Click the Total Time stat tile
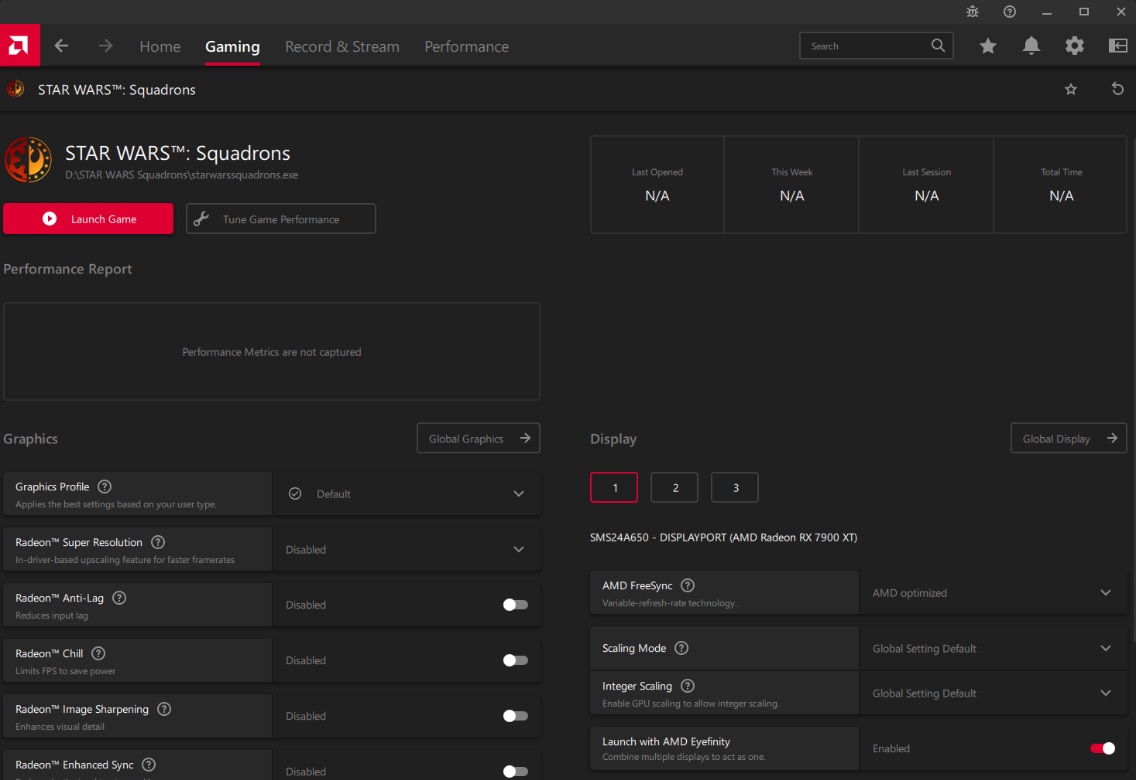This screenshot has width=1136, height=780. click(1061, 185)
